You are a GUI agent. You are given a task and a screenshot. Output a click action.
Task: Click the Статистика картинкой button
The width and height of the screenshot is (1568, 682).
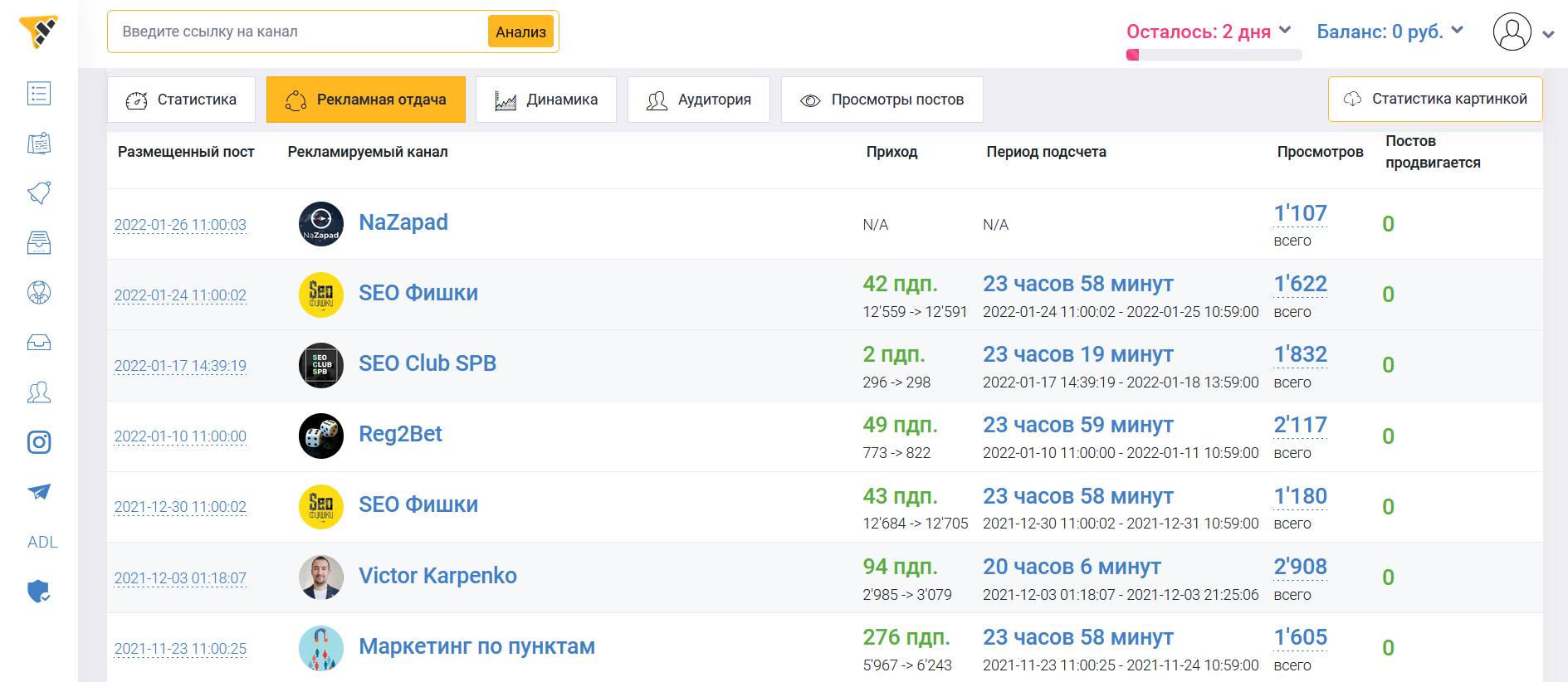click(1435, 100)
